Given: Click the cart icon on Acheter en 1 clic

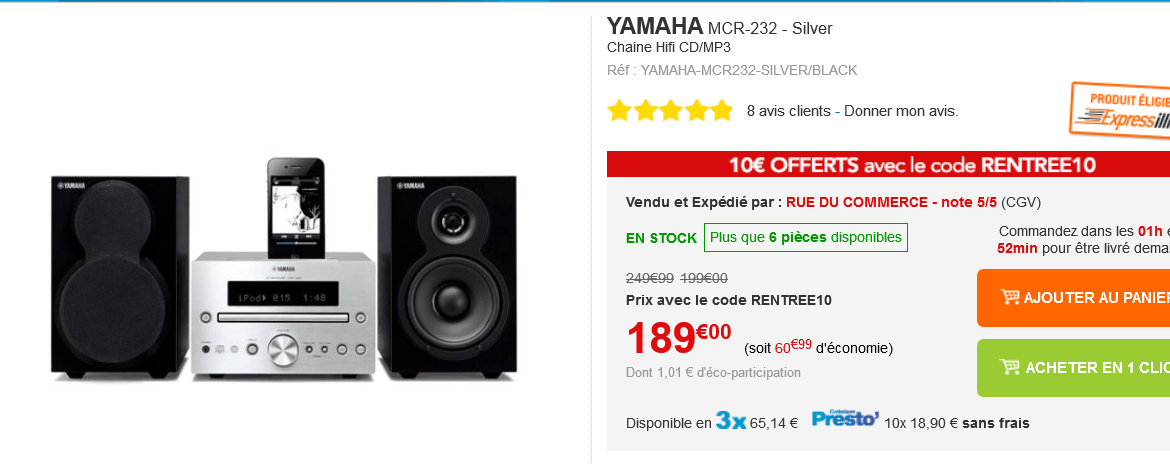Looking at the screenshot, I should point(1009,367).
